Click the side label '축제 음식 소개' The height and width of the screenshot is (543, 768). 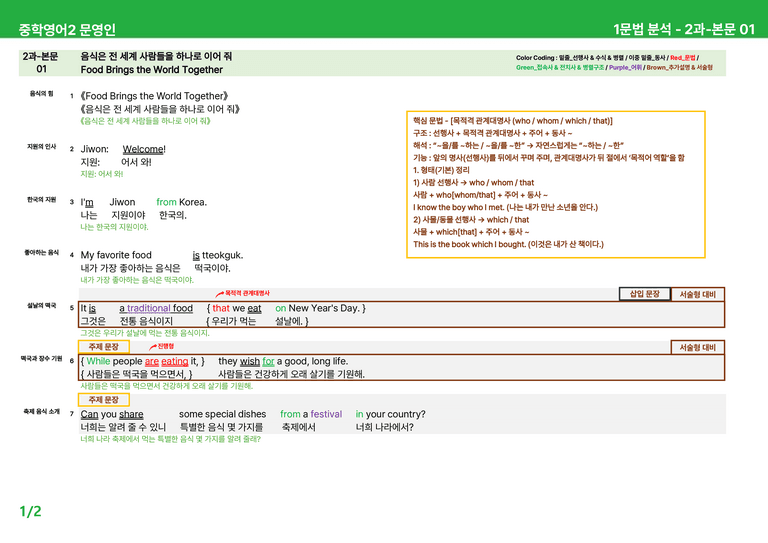pos(42,411)
